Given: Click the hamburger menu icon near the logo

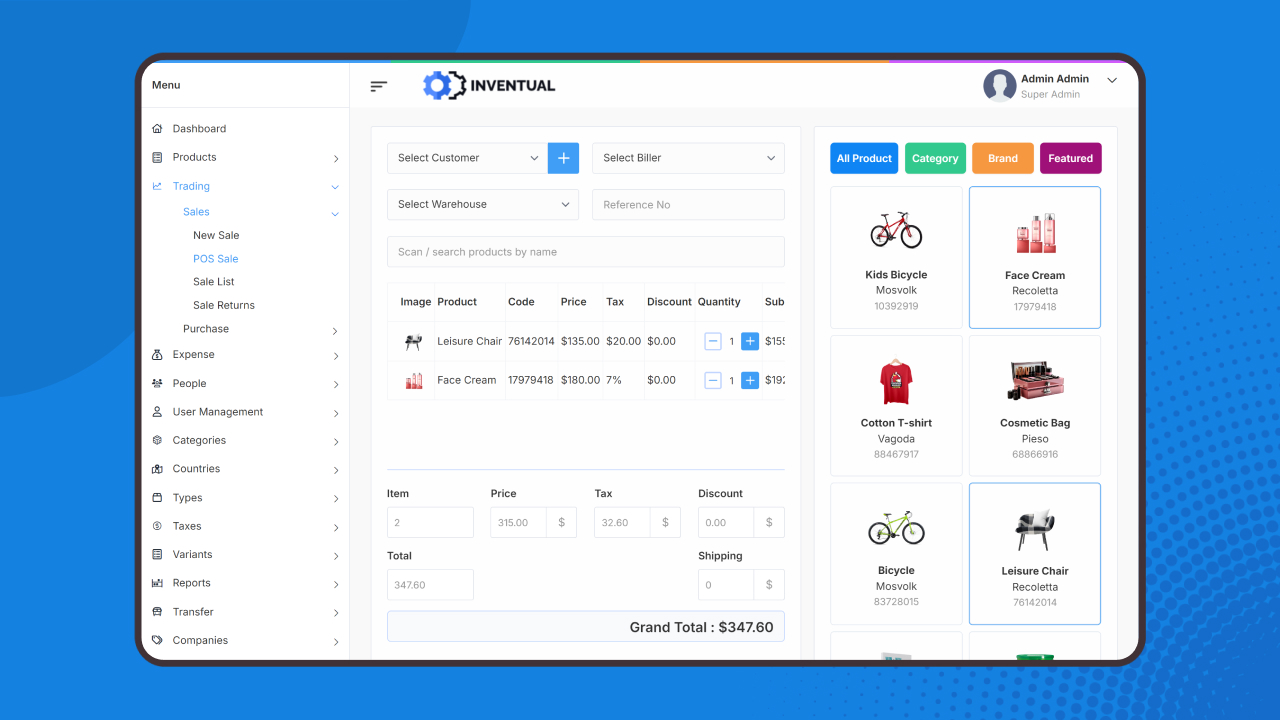Looking at the screenshot, I should pos(378,86).
